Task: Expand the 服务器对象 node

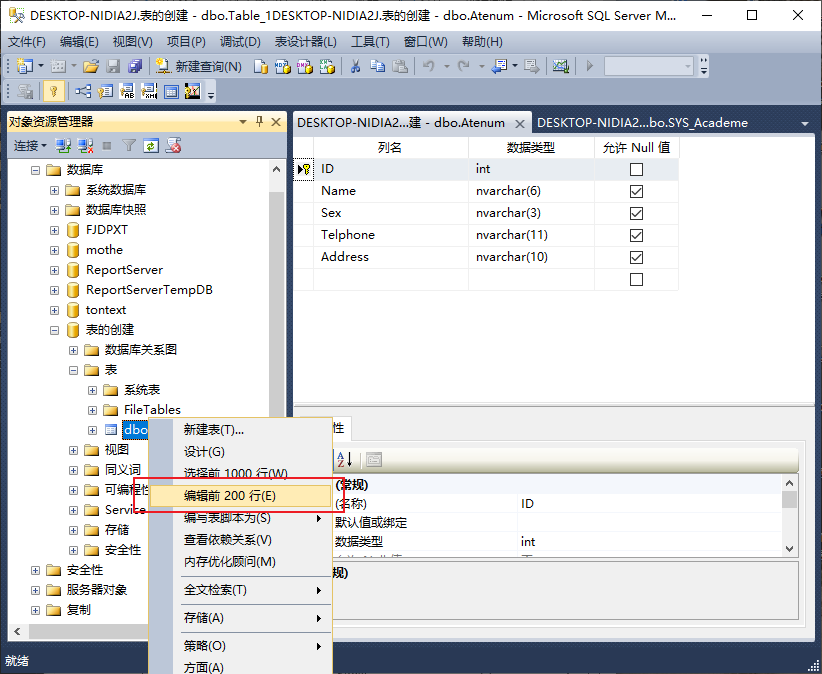Action: pos(35,590)
